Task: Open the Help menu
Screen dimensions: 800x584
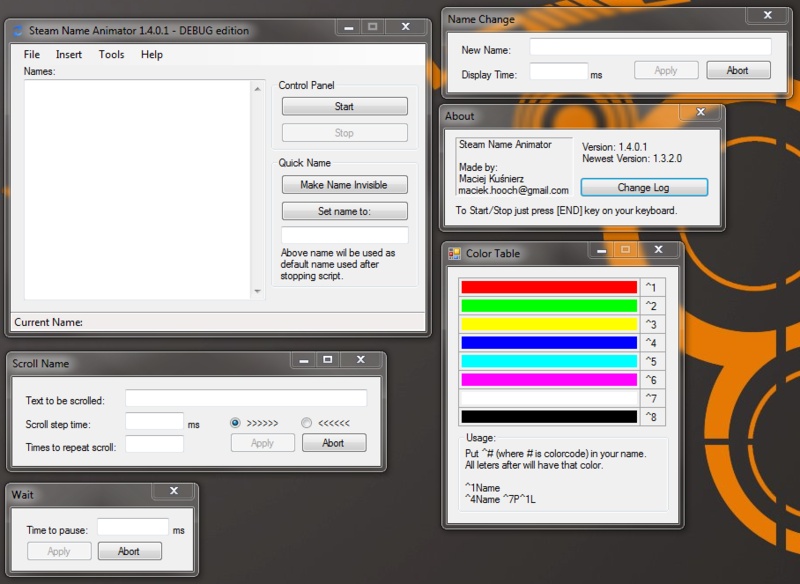Action: 152,55
